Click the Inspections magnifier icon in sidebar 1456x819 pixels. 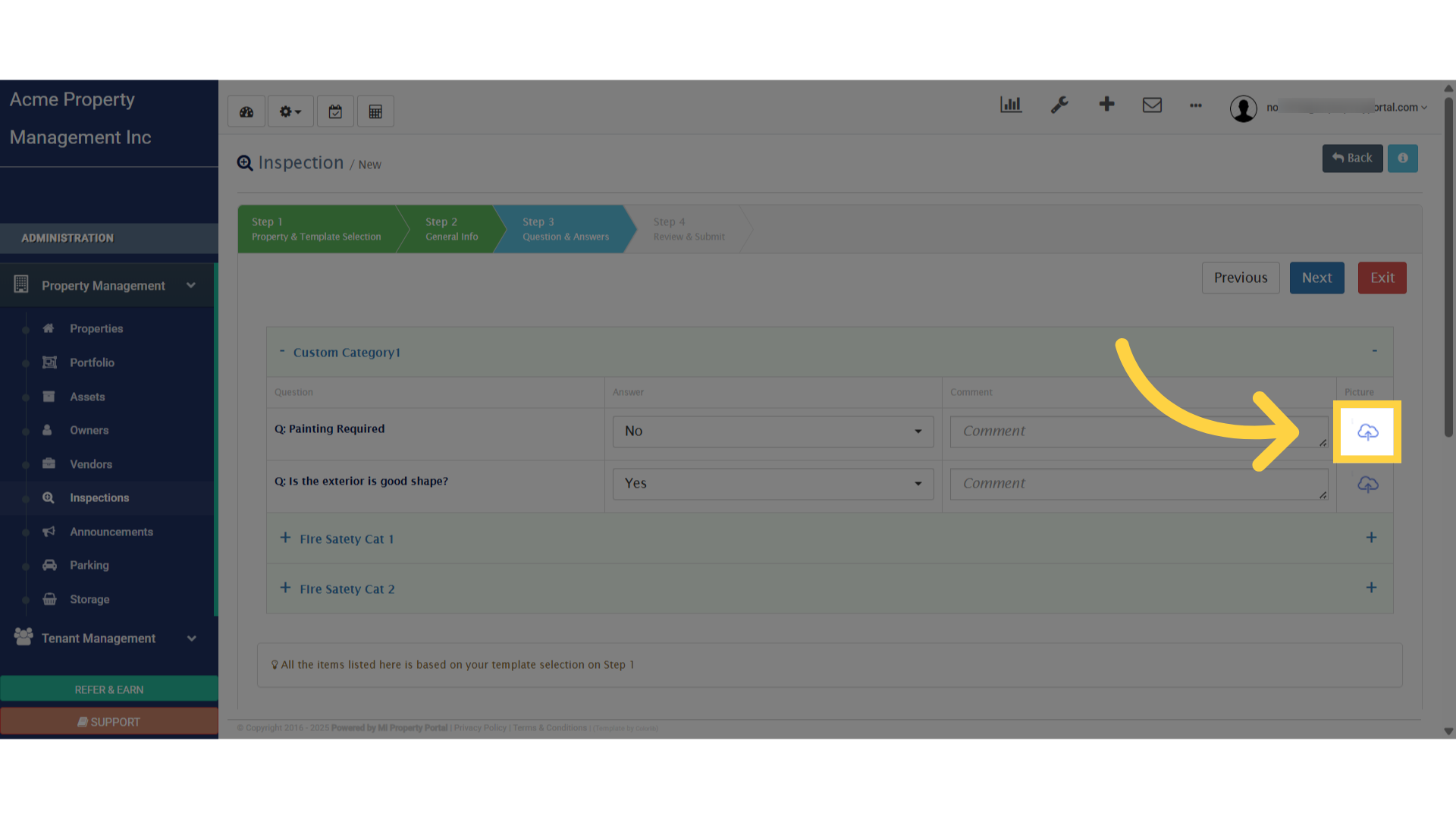tap(49, 497)
